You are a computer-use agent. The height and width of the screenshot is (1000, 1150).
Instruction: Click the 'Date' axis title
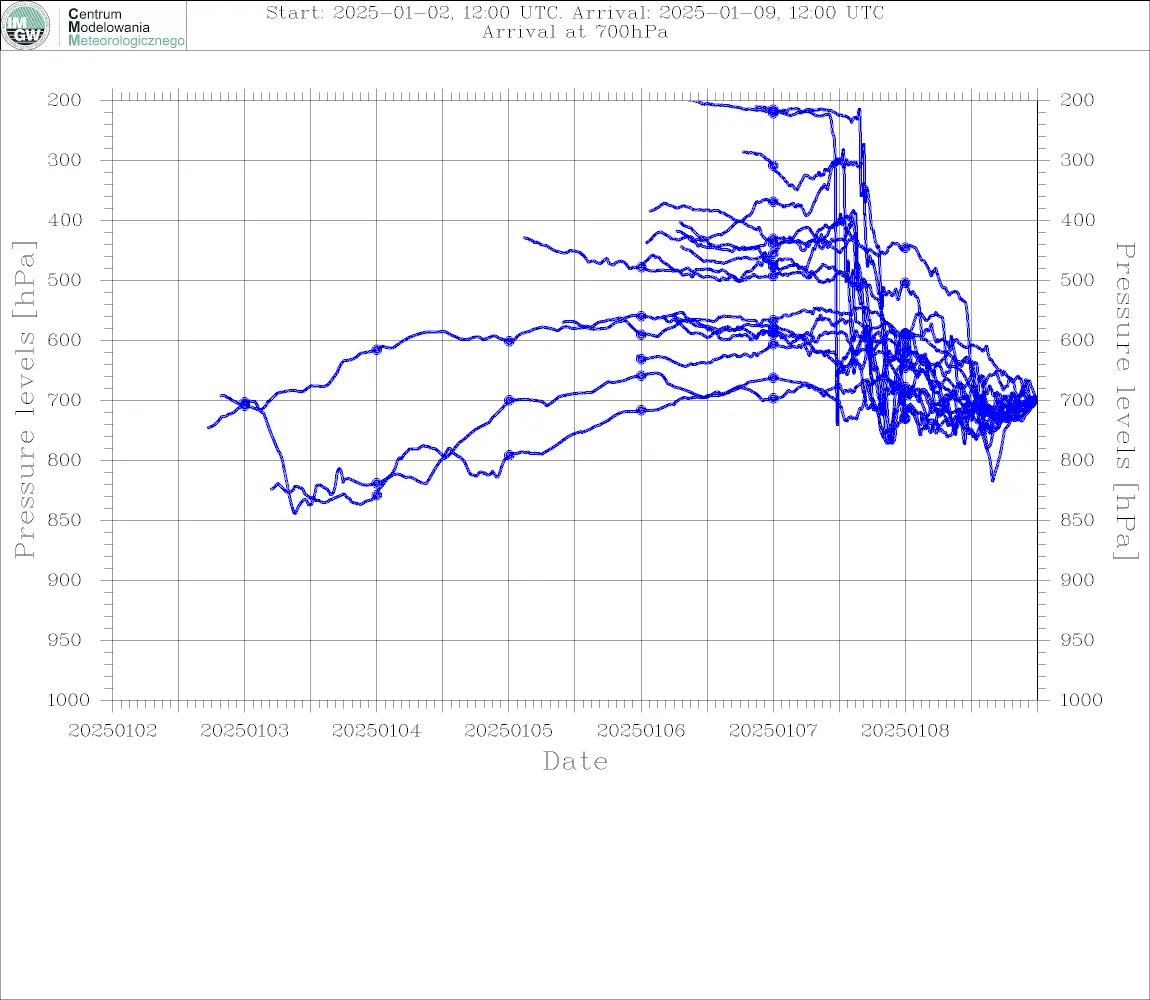576,762
